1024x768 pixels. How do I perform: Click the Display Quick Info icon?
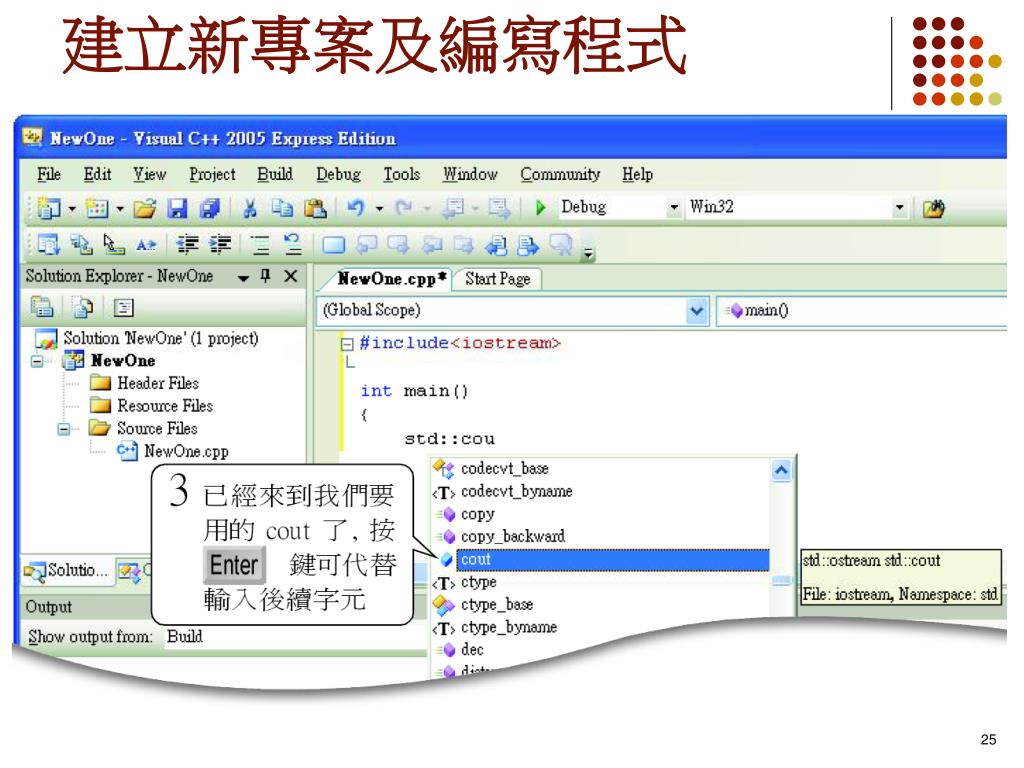click(114, 245)
